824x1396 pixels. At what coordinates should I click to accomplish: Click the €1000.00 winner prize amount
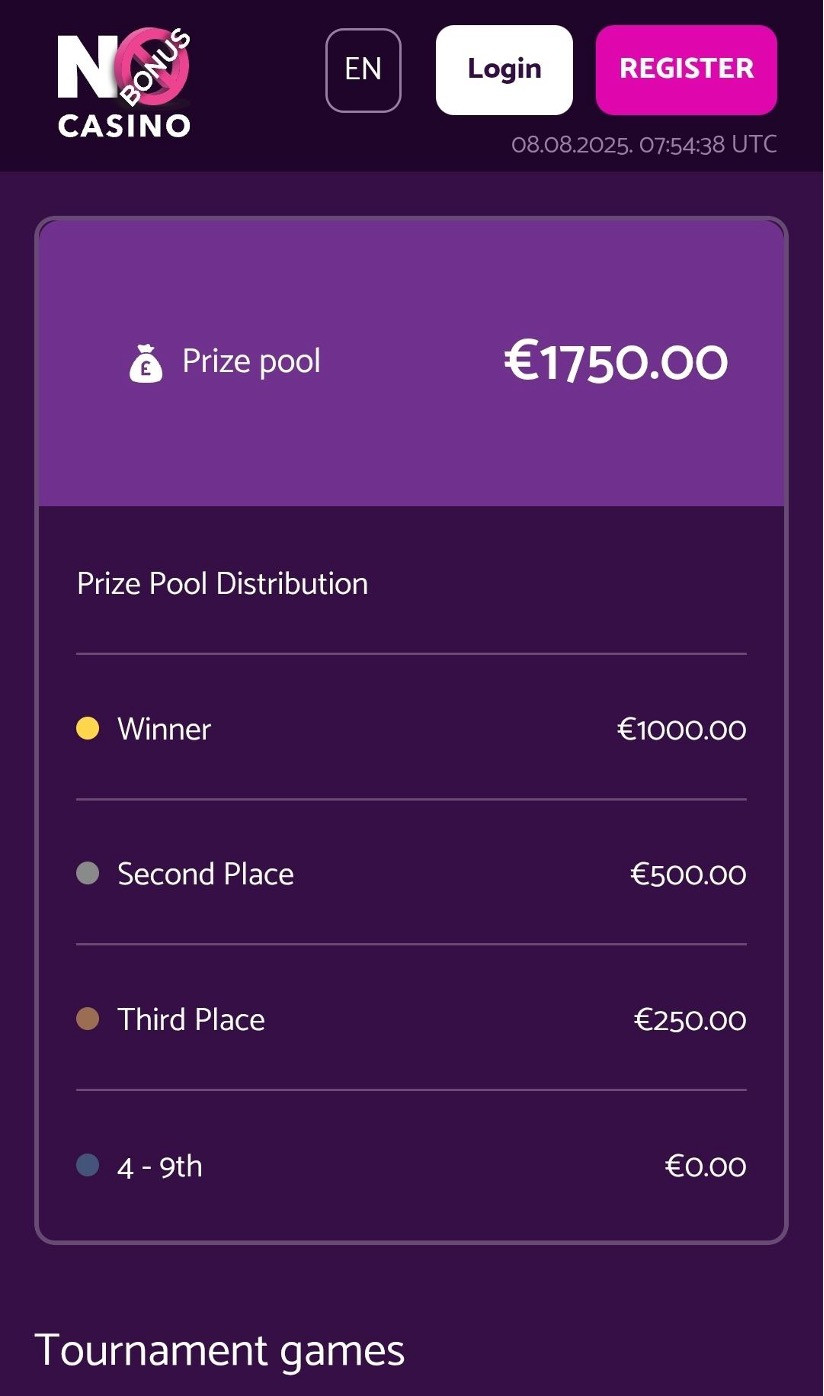tap(681, 729)
